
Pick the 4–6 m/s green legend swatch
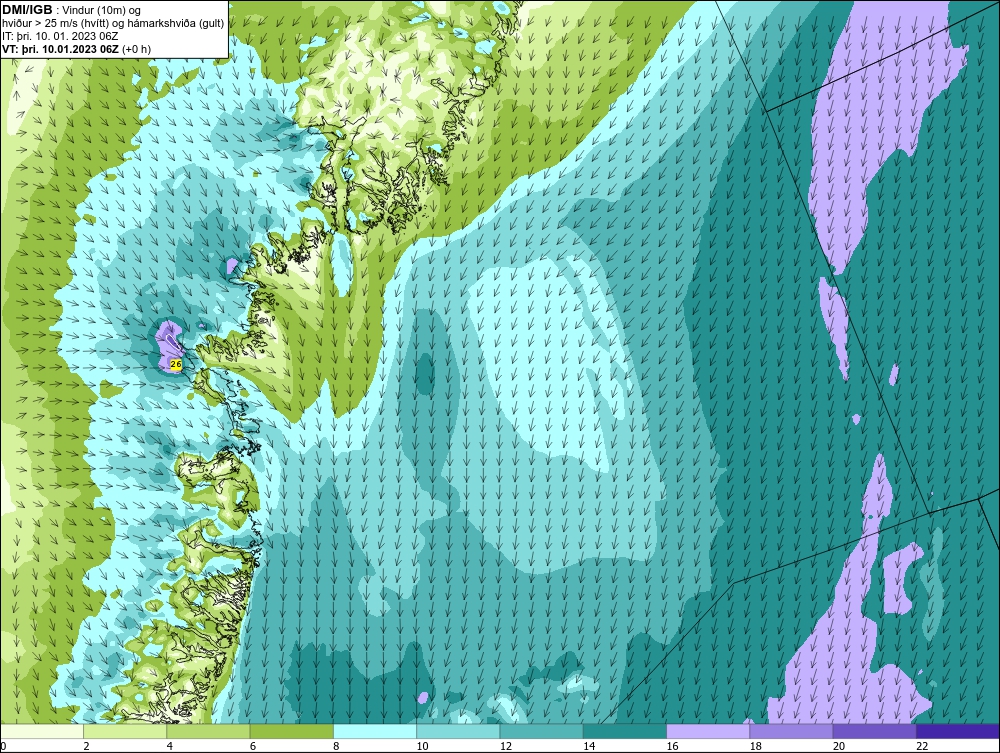209,731
